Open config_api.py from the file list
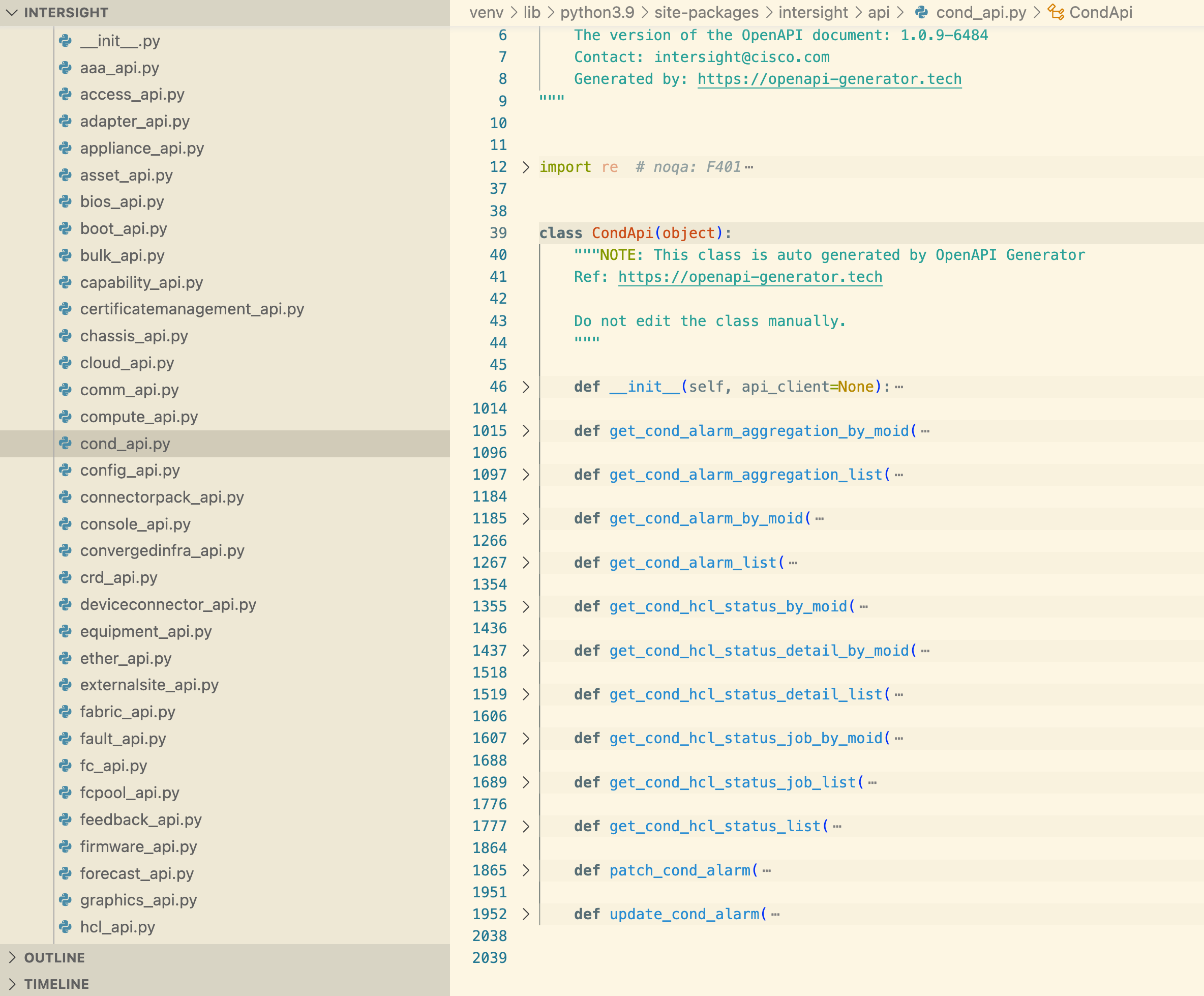This screenshot has height=996, width=1204. 130,470
